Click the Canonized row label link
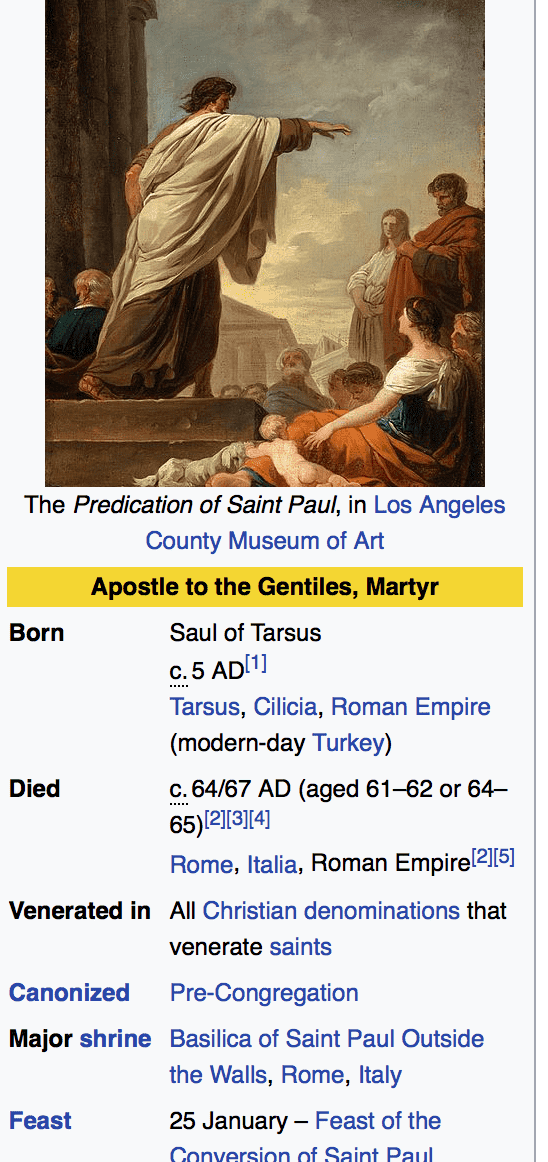The width and height of the screenshot is (548, 1162). (x=69, y=993)
